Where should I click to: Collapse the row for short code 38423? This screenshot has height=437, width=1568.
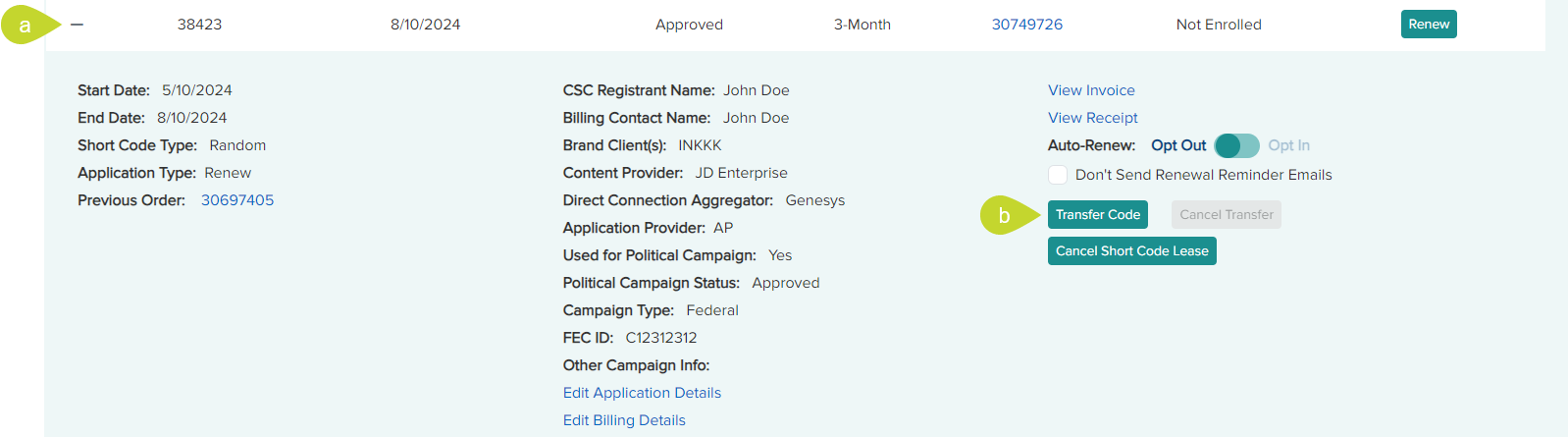(78, 25)
